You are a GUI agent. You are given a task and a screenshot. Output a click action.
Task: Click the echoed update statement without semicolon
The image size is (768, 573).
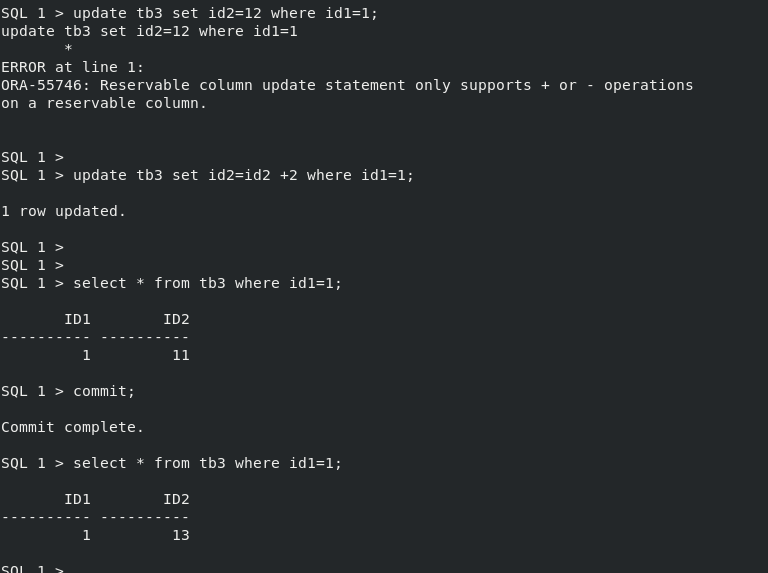pyautogui.click(x=149, y=31)
